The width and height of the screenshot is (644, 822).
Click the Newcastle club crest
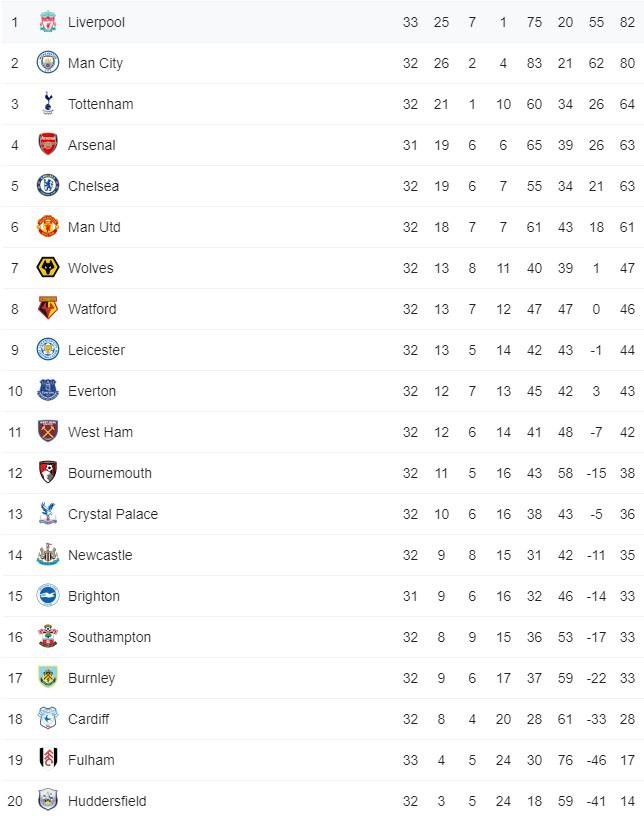(48, 555)
